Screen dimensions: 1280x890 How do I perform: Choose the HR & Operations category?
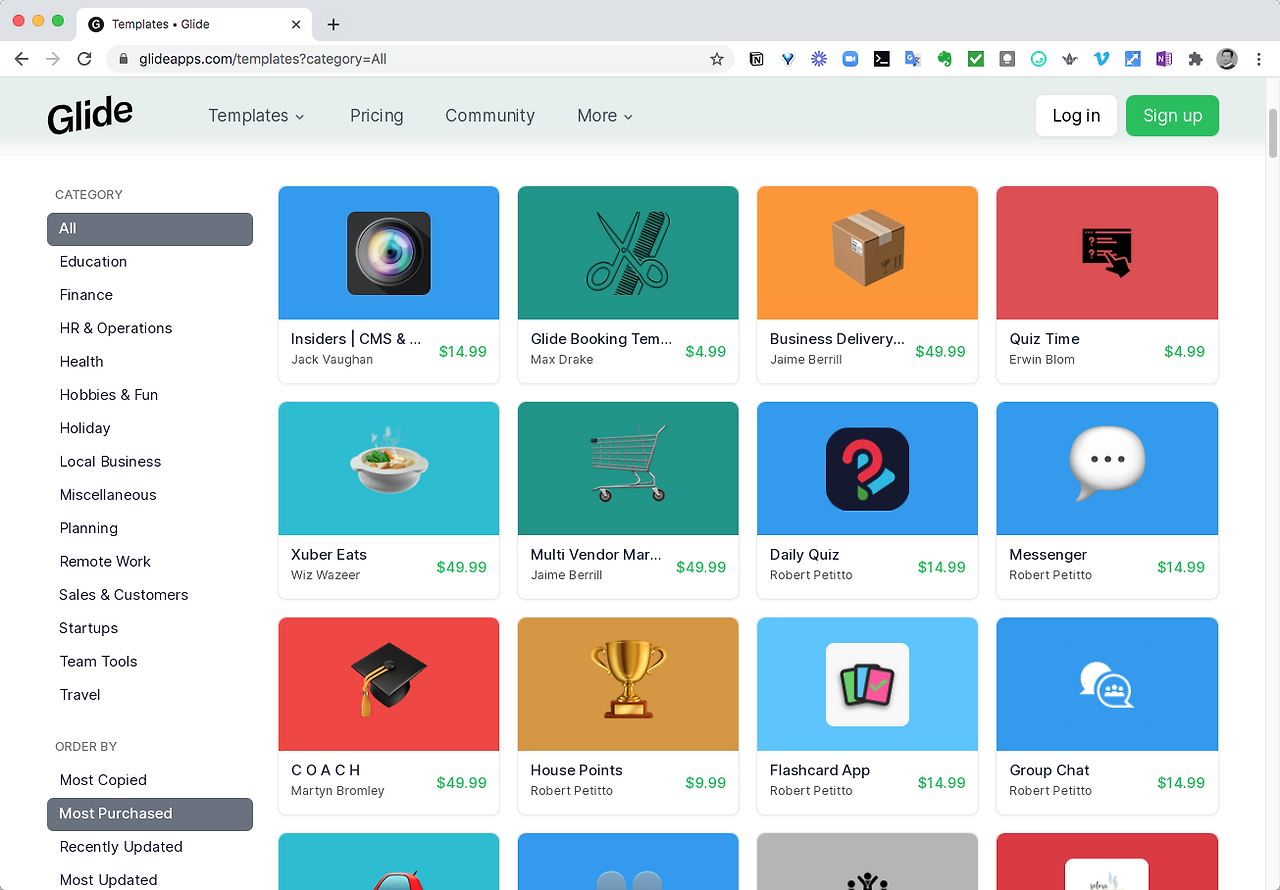coord(116,328)
